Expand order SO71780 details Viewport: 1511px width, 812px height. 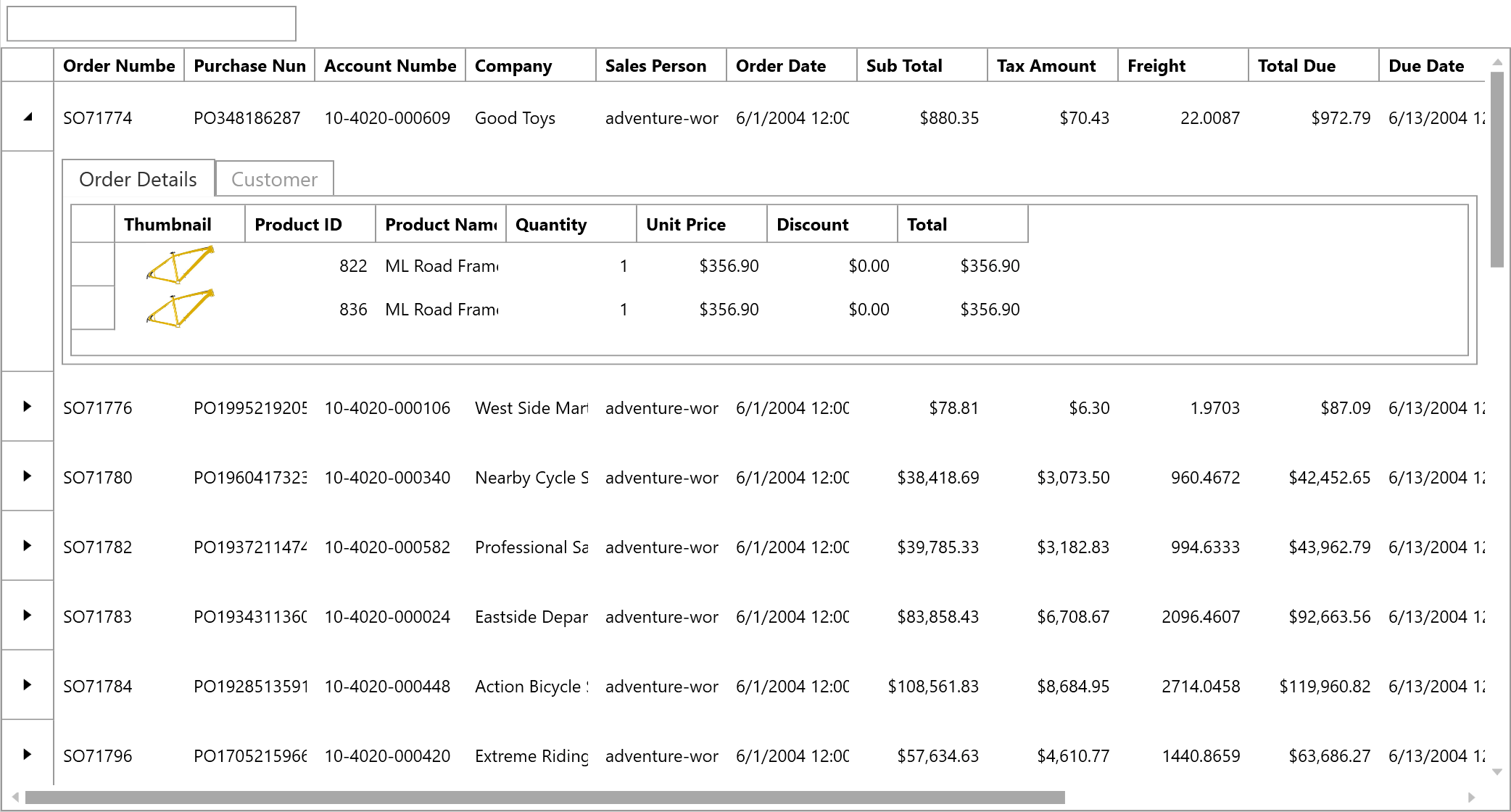coord(28,476)
